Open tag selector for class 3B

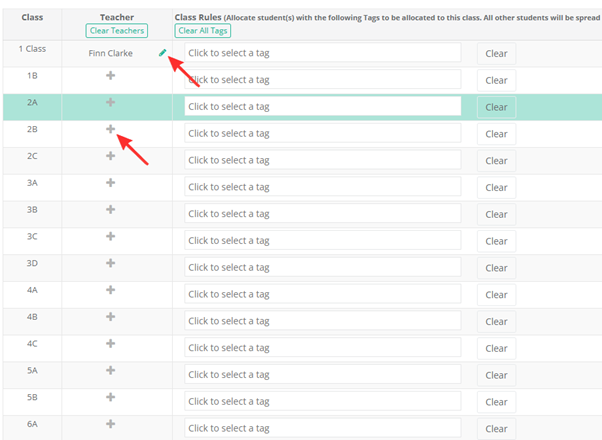[322, 213]
